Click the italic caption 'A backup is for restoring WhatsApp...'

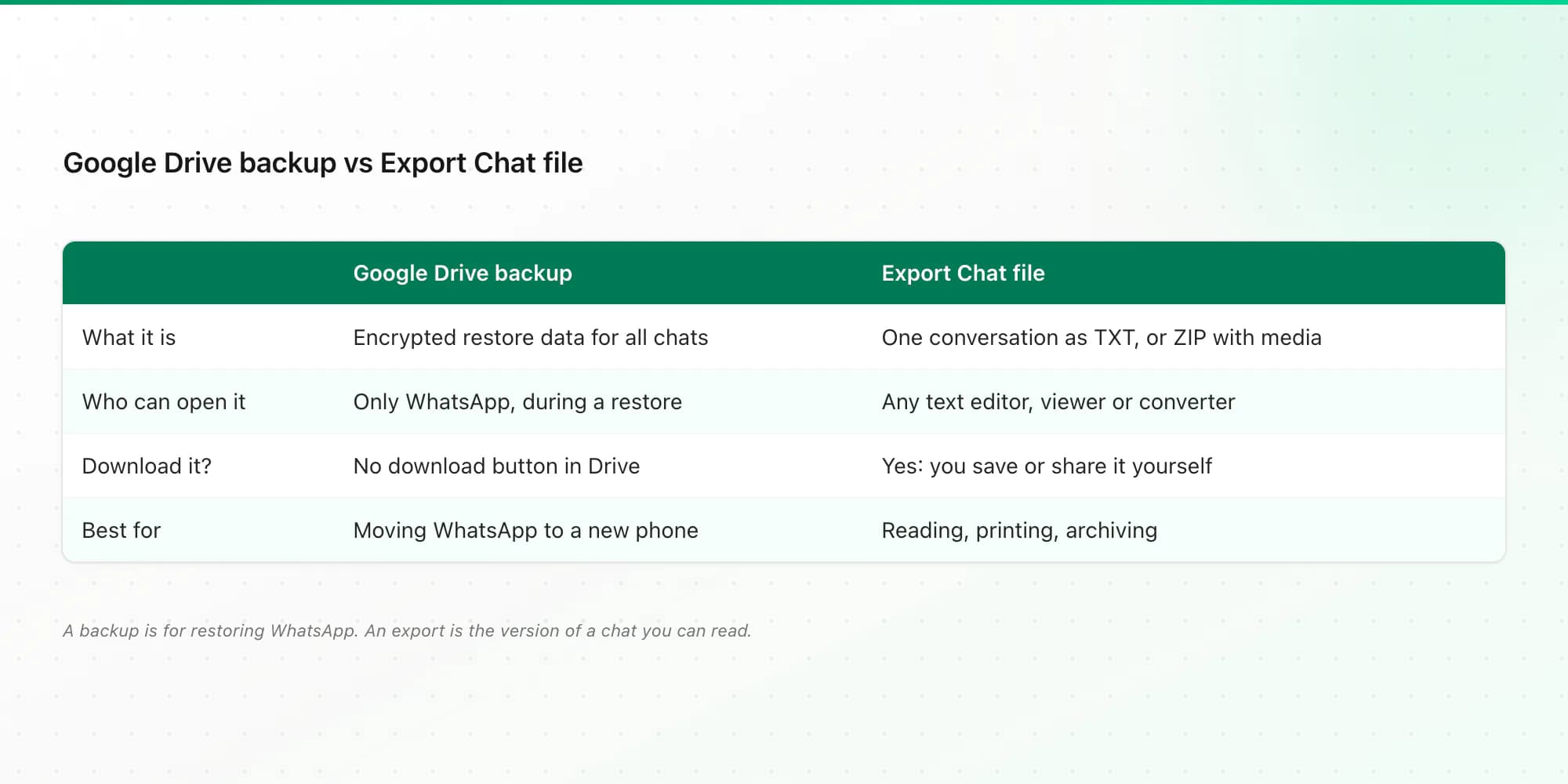407,630
